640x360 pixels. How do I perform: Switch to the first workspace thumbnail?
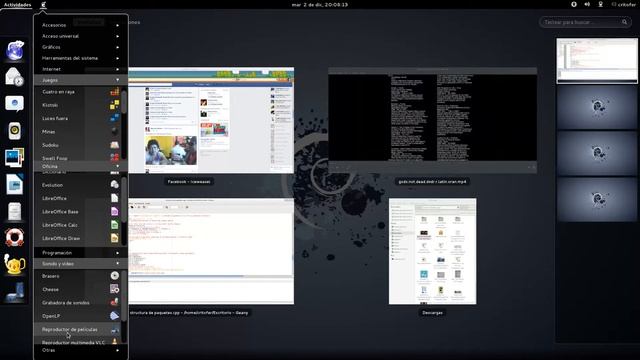pyautogui.click(x=597, y=61)
